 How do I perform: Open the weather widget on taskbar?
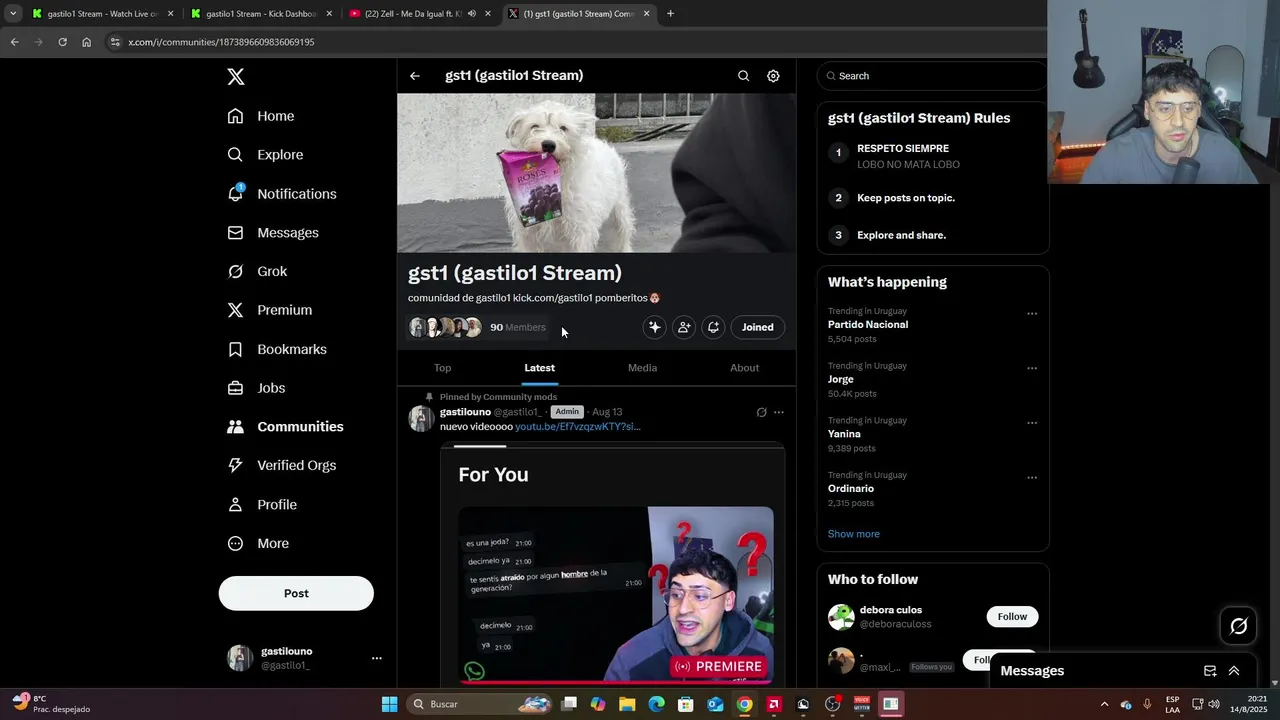52,704
